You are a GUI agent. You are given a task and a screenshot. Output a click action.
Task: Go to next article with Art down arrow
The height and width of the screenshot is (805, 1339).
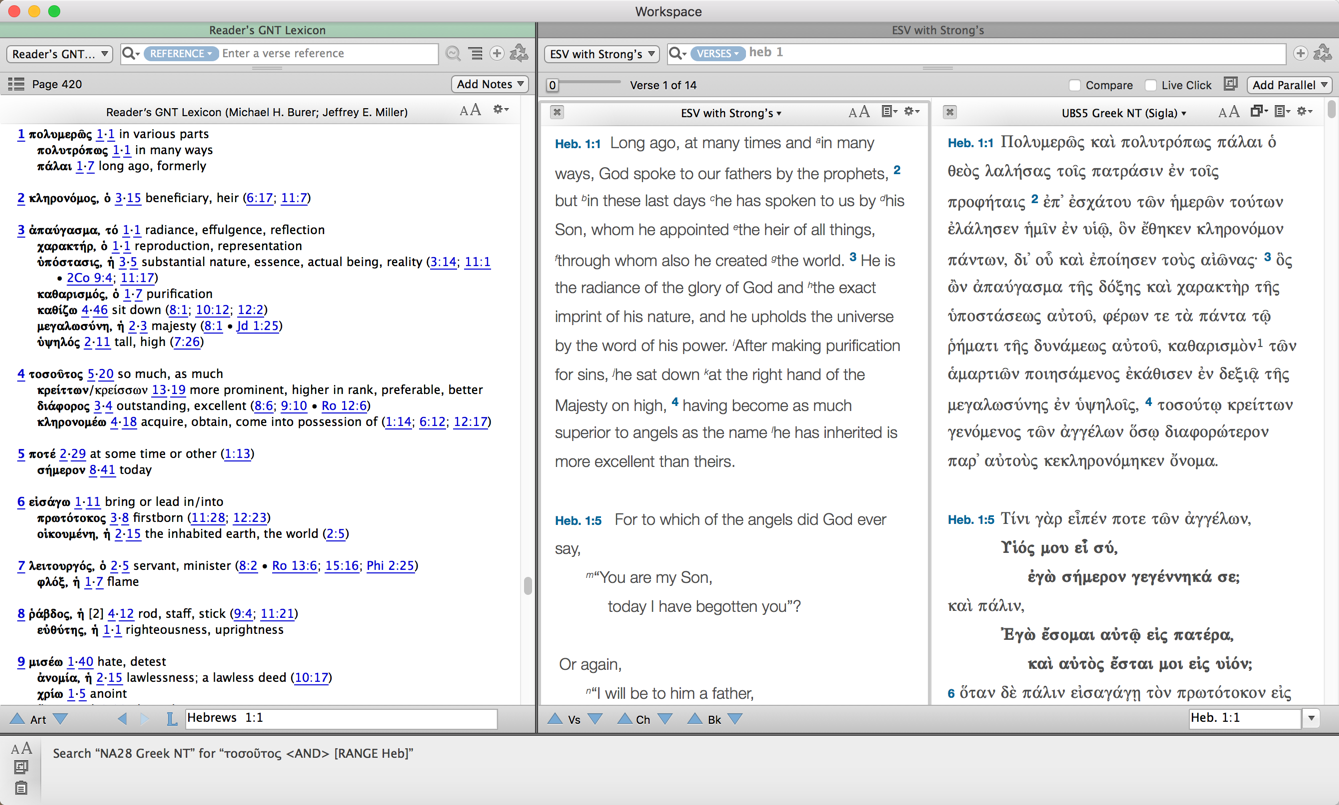click(61, 719)
